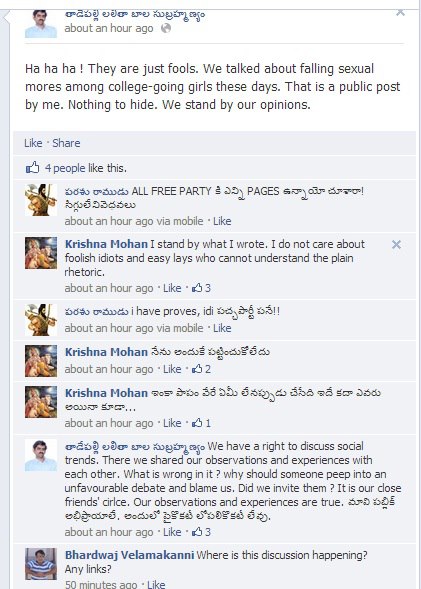Open post author's profile photo at top
Image resolution: width=421 pixels, height=589 pixels.
point(41,24)
